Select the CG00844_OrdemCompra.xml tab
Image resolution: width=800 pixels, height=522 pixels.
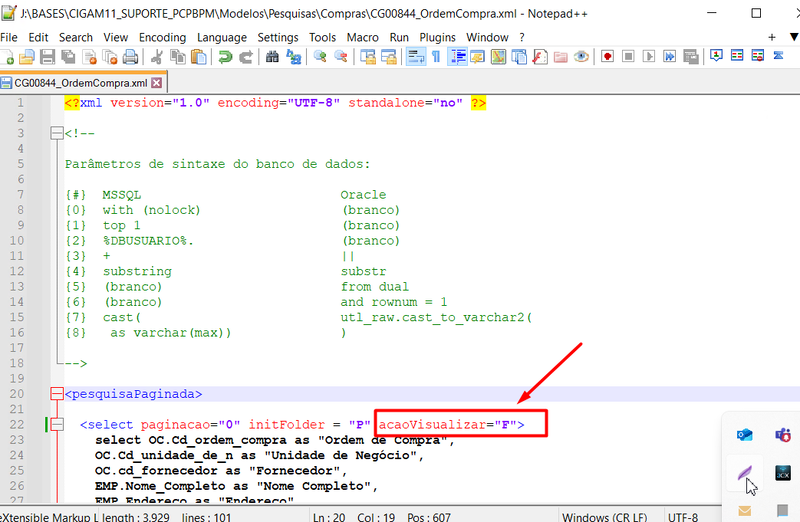[x=81, y=83]
